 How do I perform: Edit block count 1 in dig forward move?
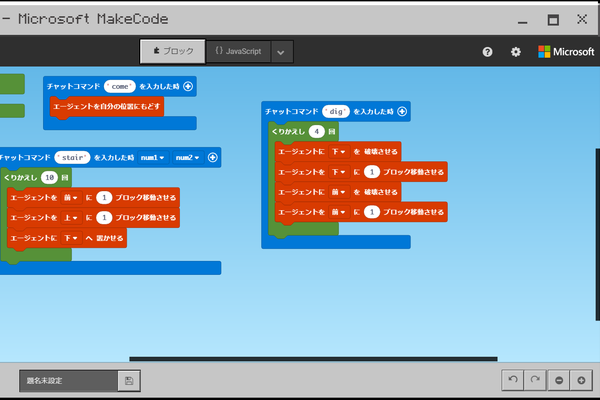(372, 212)
